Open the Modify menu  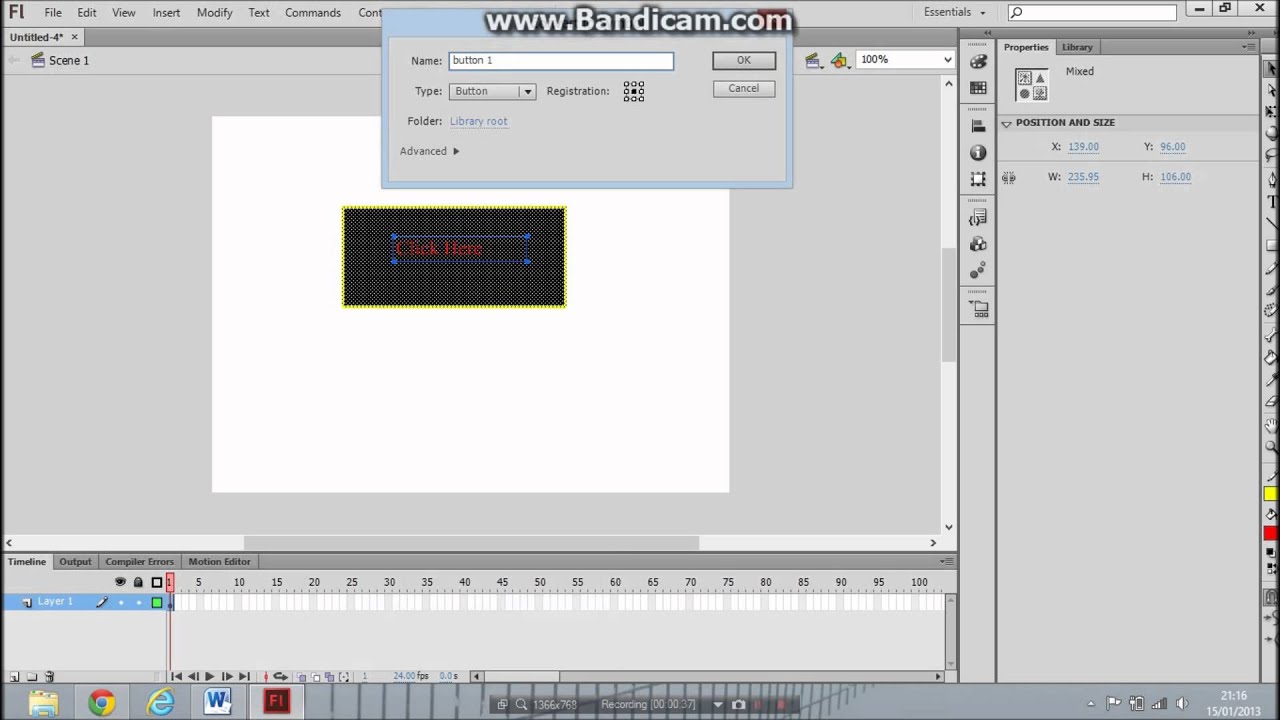point(214,13)
